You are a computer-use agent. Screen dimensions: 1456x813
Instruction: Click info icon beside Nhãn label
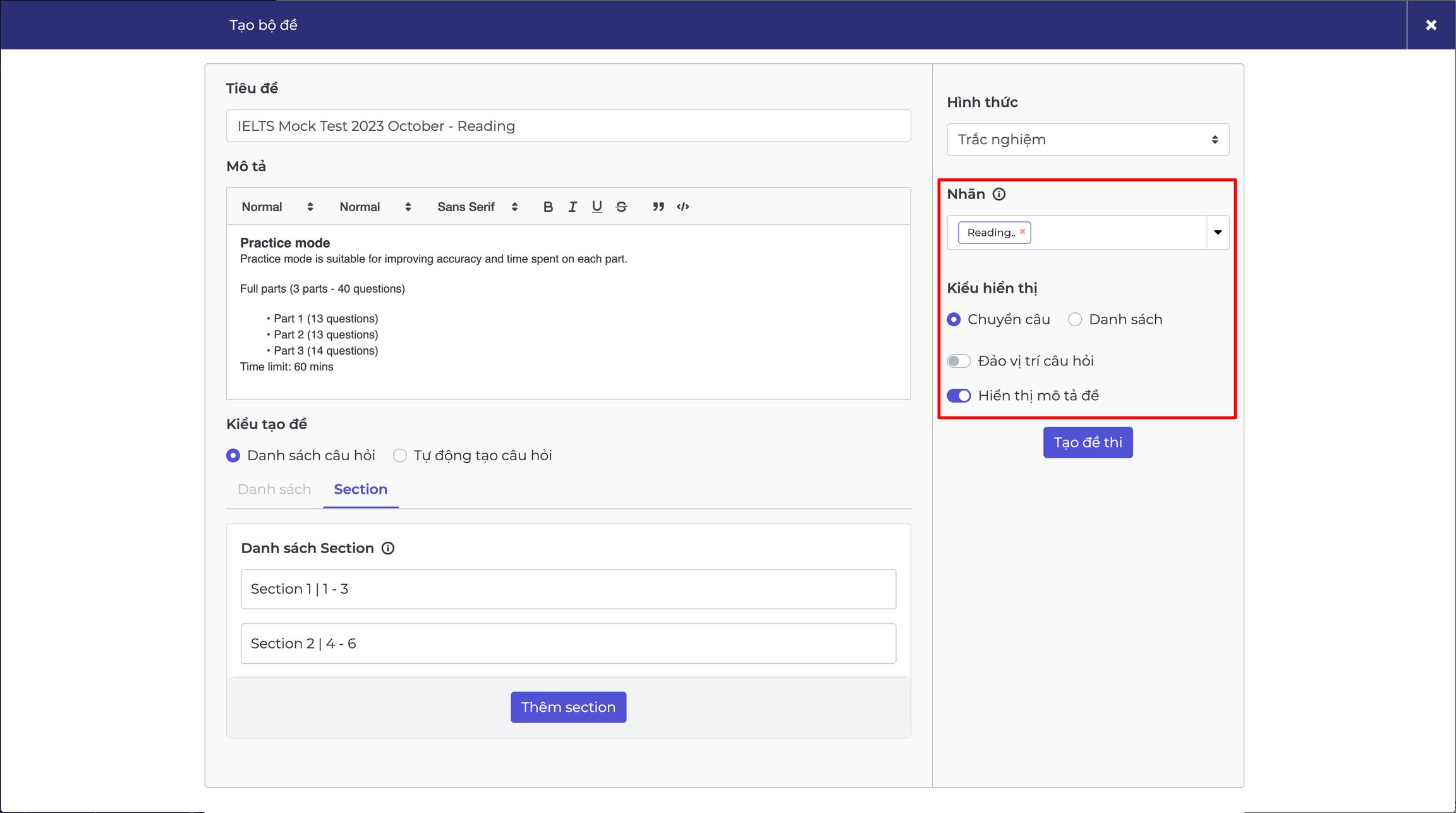[x=998, y=194]
